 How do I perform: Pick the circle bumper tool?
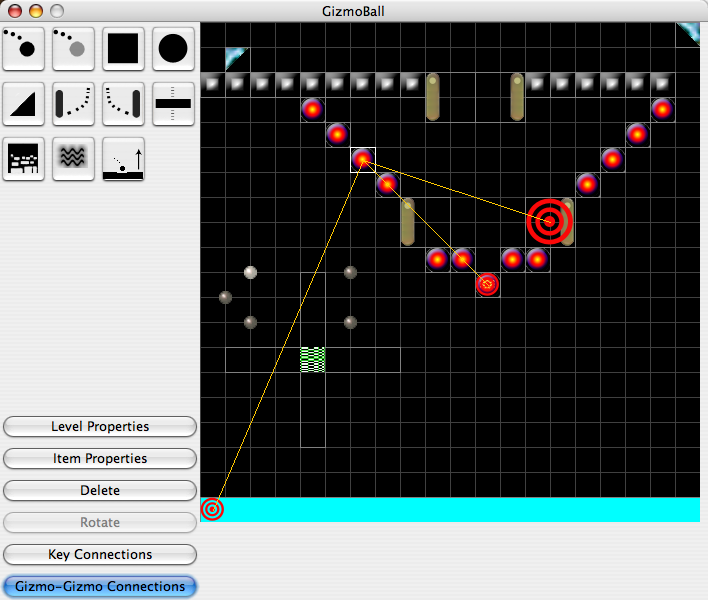173,48
